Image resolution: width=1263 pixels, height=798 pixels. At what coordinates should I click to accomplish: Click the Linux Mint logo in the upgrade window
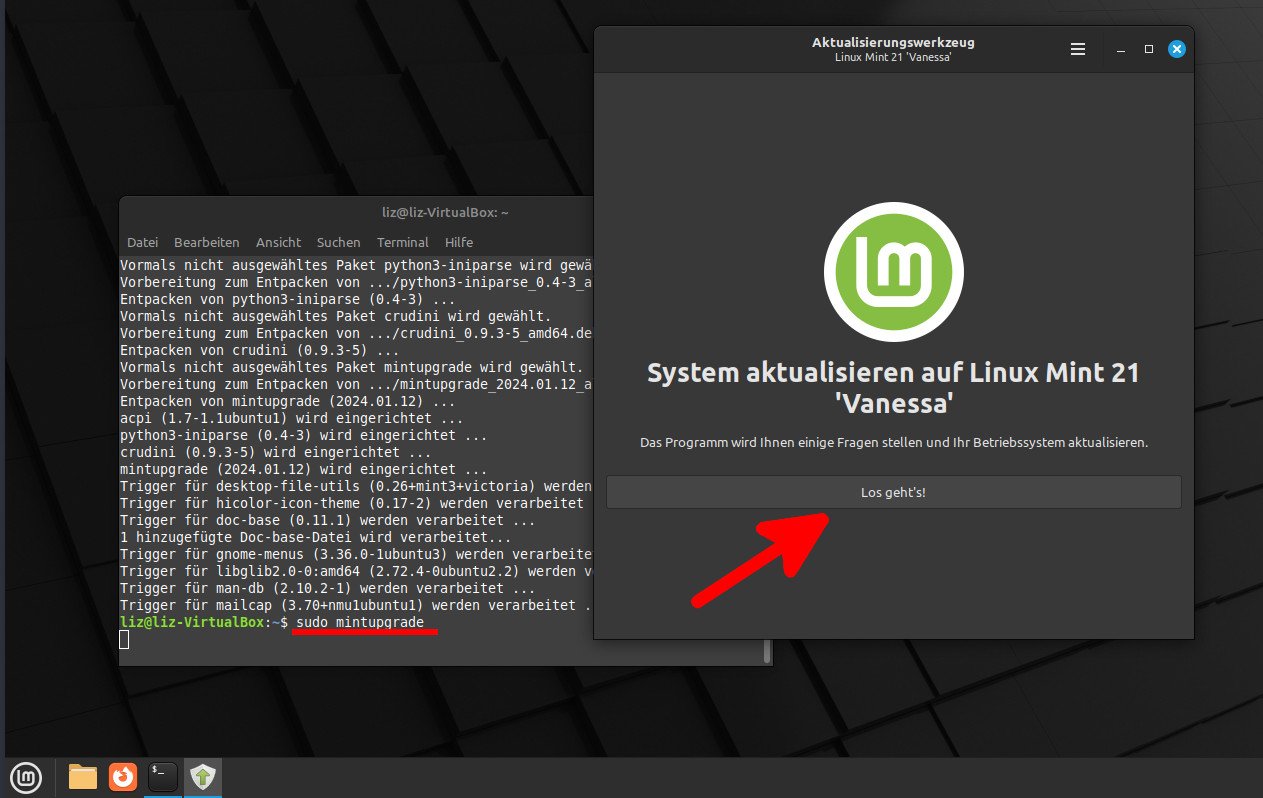(893, 271)
